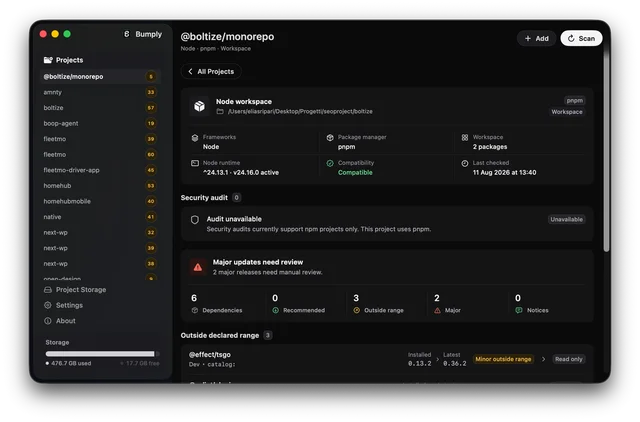Open the amnty project
Screen dimensions: 640x422
pyautogui.click(x=100, y=92)
